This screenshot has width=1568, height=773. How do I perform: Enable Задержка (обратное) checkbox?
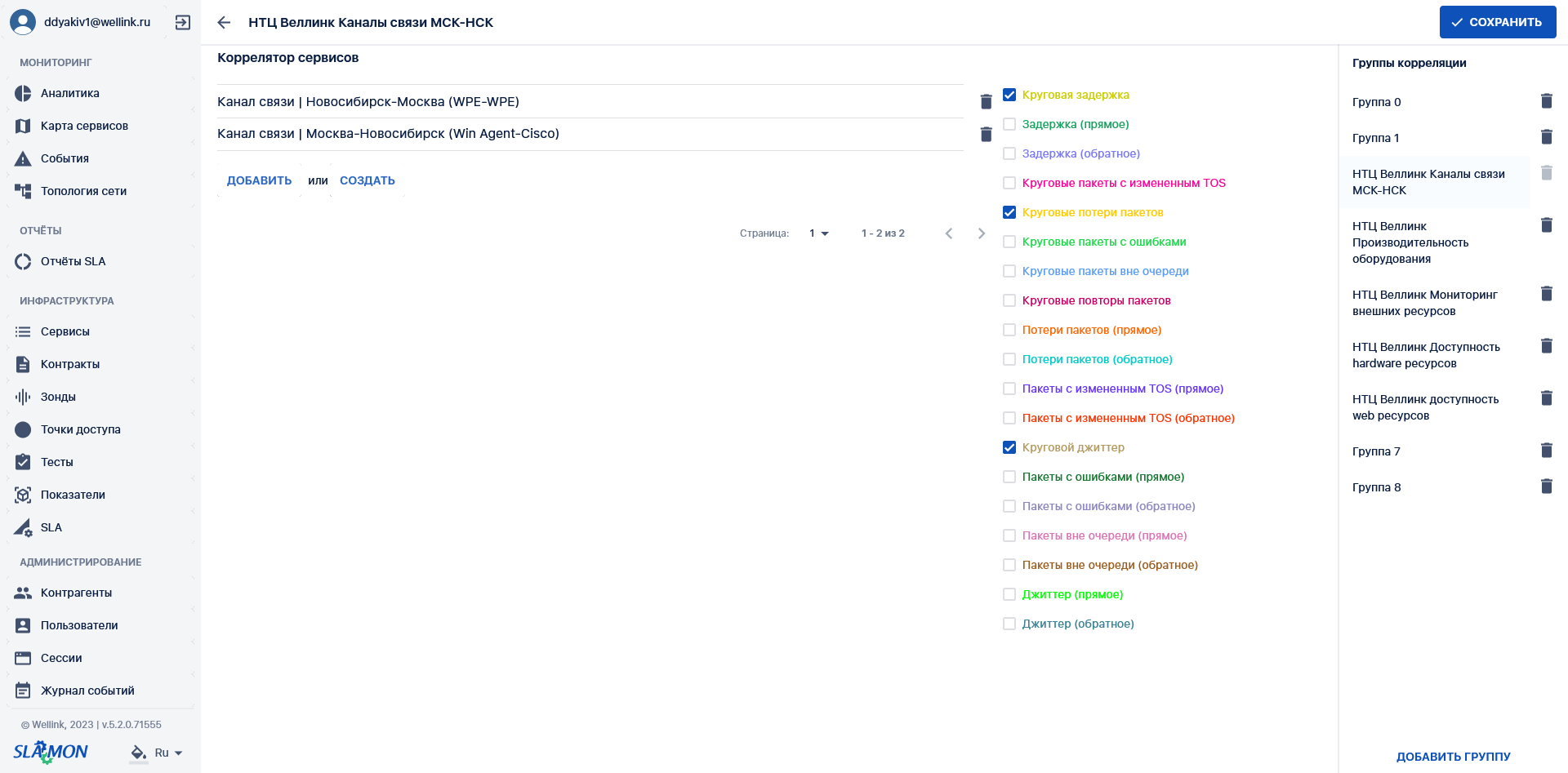point(1009,153)
